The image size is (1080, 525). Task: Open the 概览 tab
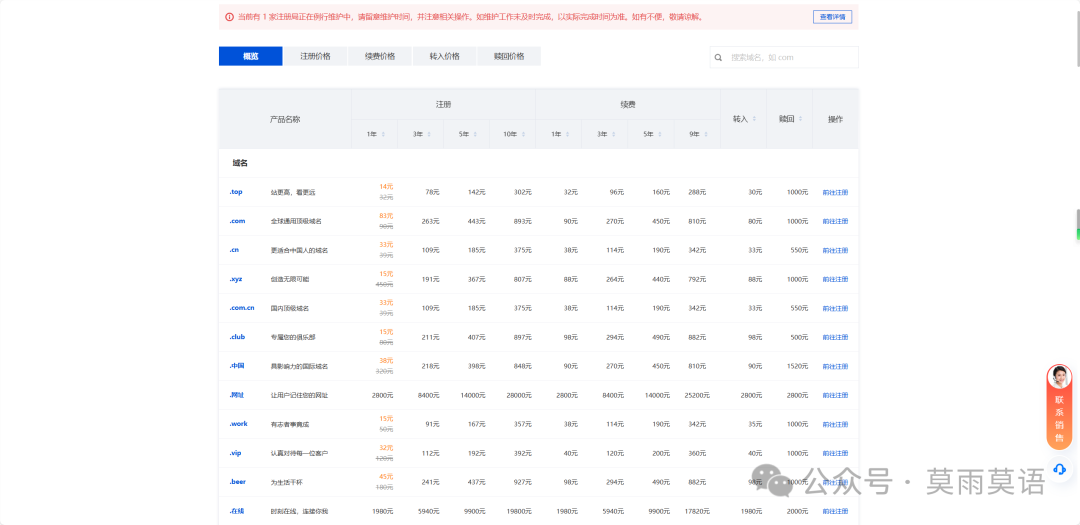tap(251, 56)
